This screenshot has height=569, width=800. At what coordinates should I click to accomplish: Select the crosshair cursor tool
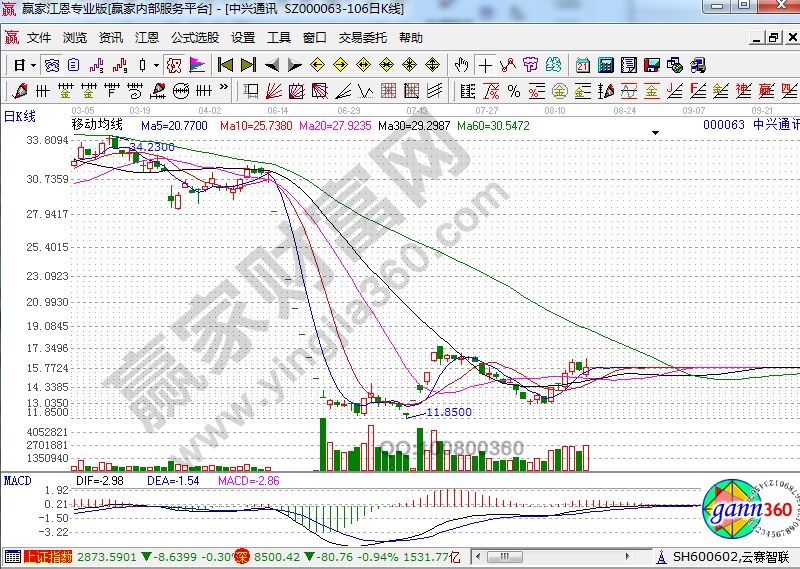[486, 65]
